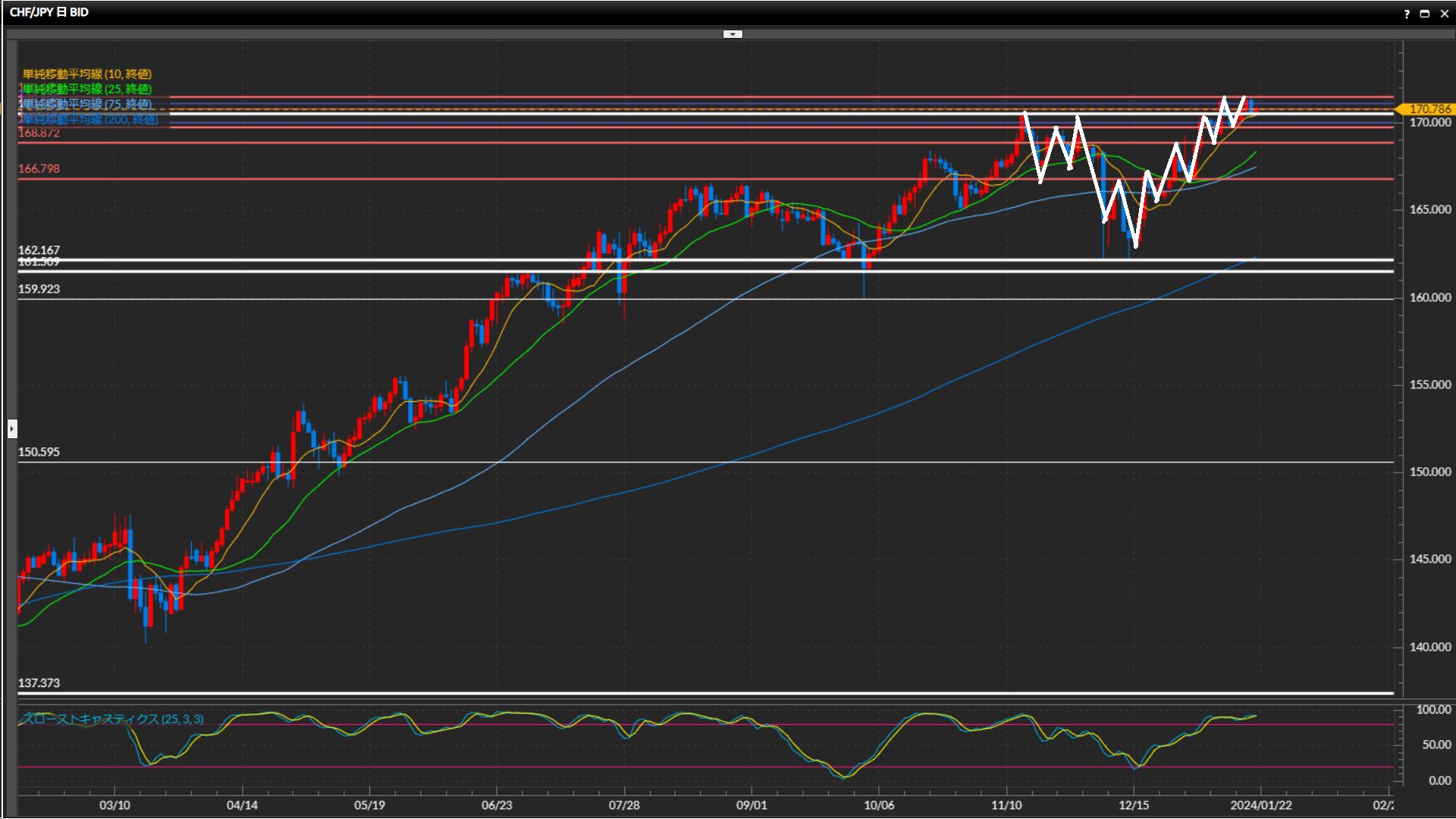The image size is (1456, 819).
Task: Maximize the CHF/JPY chart window
Action: pyautogui.click(x=1425, y=14)
